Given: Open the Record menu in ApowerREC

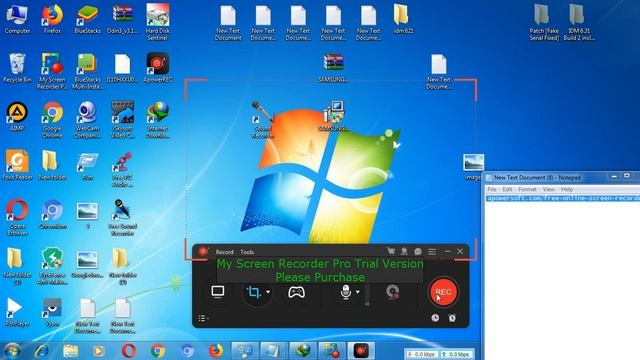Looking at the screenshot, I should 224,252.
